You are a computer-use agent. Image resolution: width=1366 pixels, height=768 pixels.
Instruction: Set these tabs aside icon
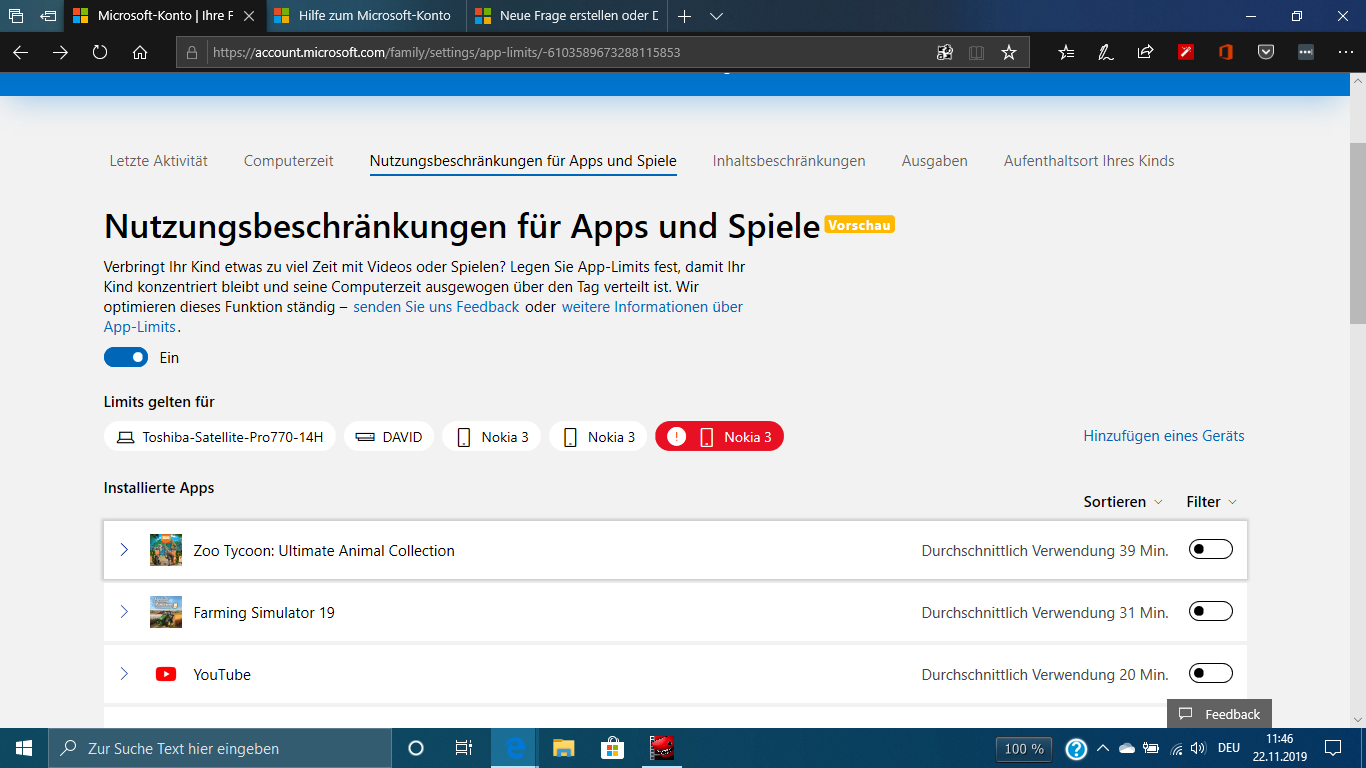(48, 16)
